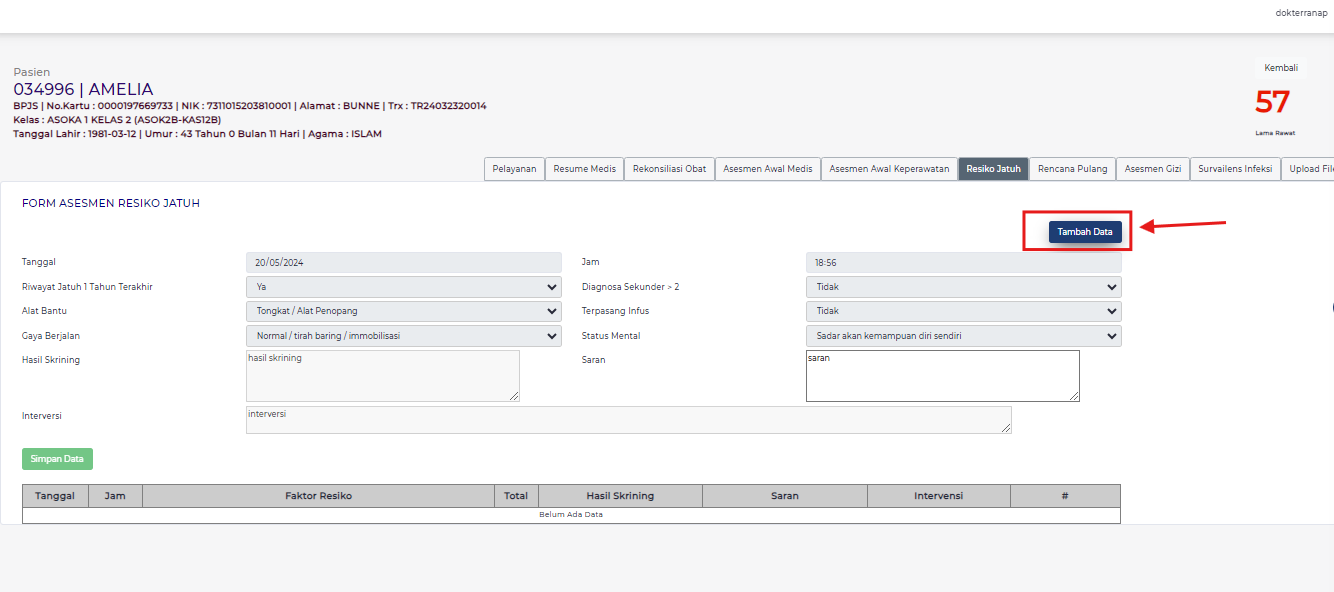Open the Diagnosa Sekunder > 2 dropdown
The height and width of the screenshot is (592, 1334).
[x=963, y=286]
